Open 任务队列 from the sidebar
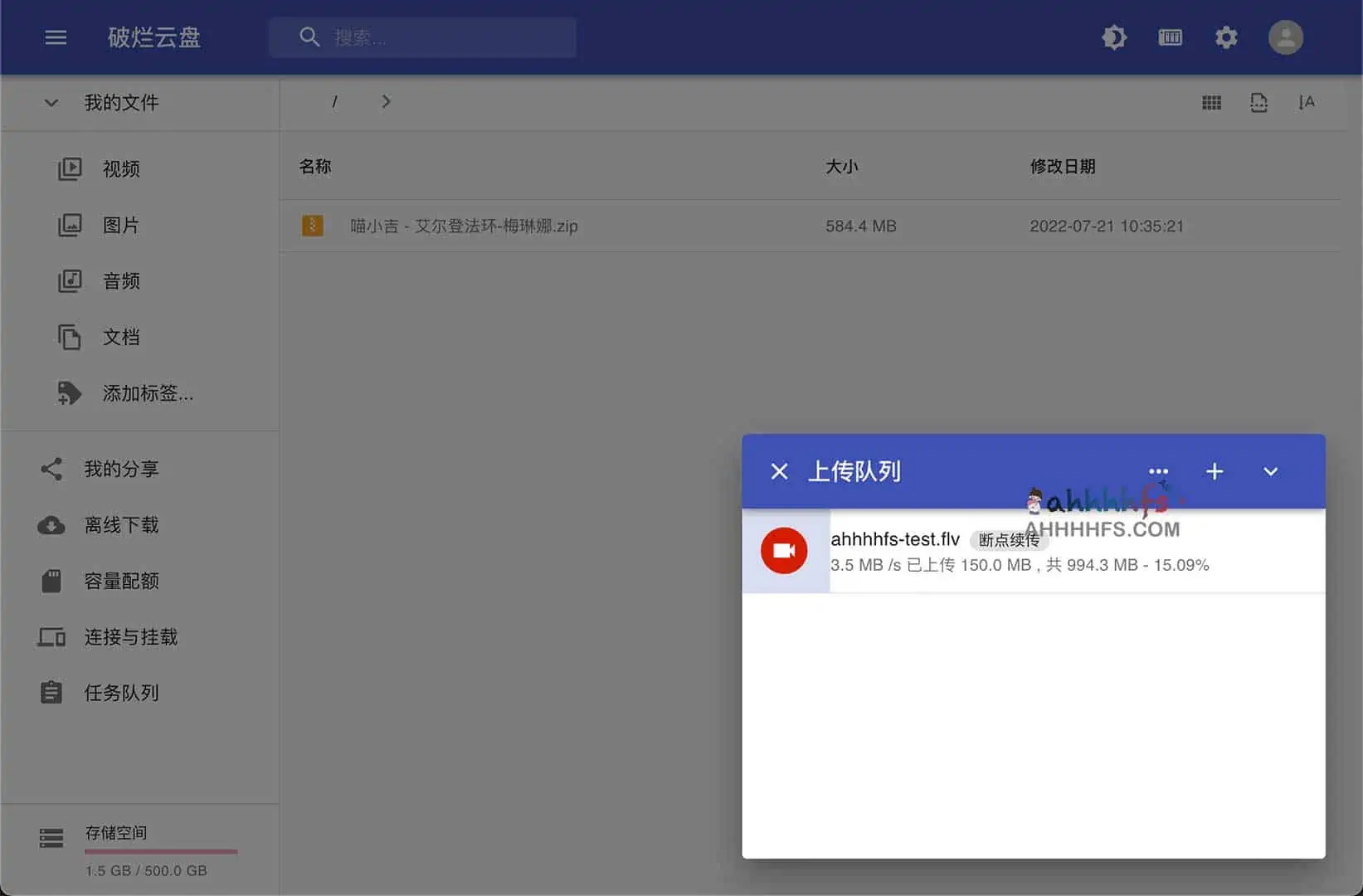Screen dimensions: 1363x896 coord(121,693)
